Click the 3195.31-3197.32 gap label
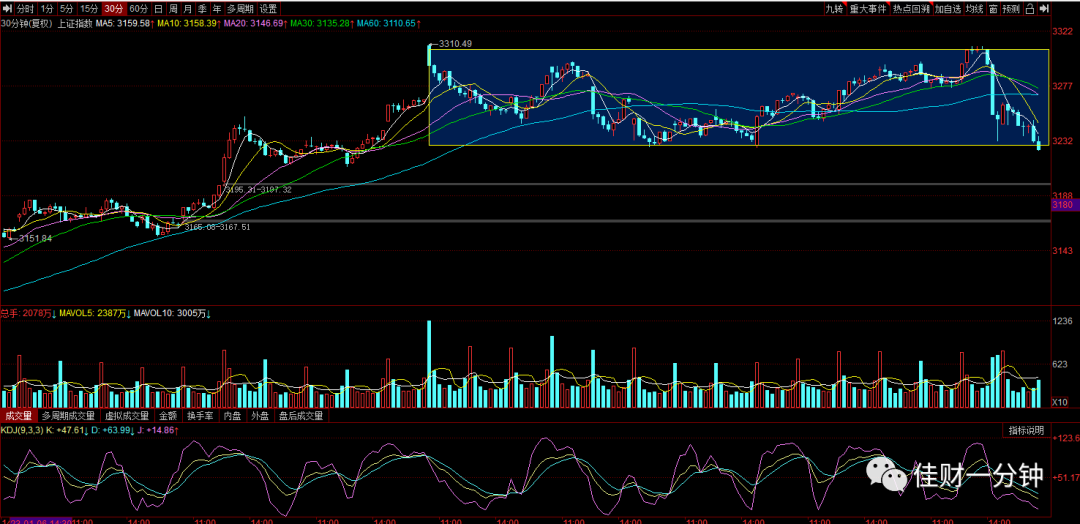 pyautogui.click(x=259, y=189)
